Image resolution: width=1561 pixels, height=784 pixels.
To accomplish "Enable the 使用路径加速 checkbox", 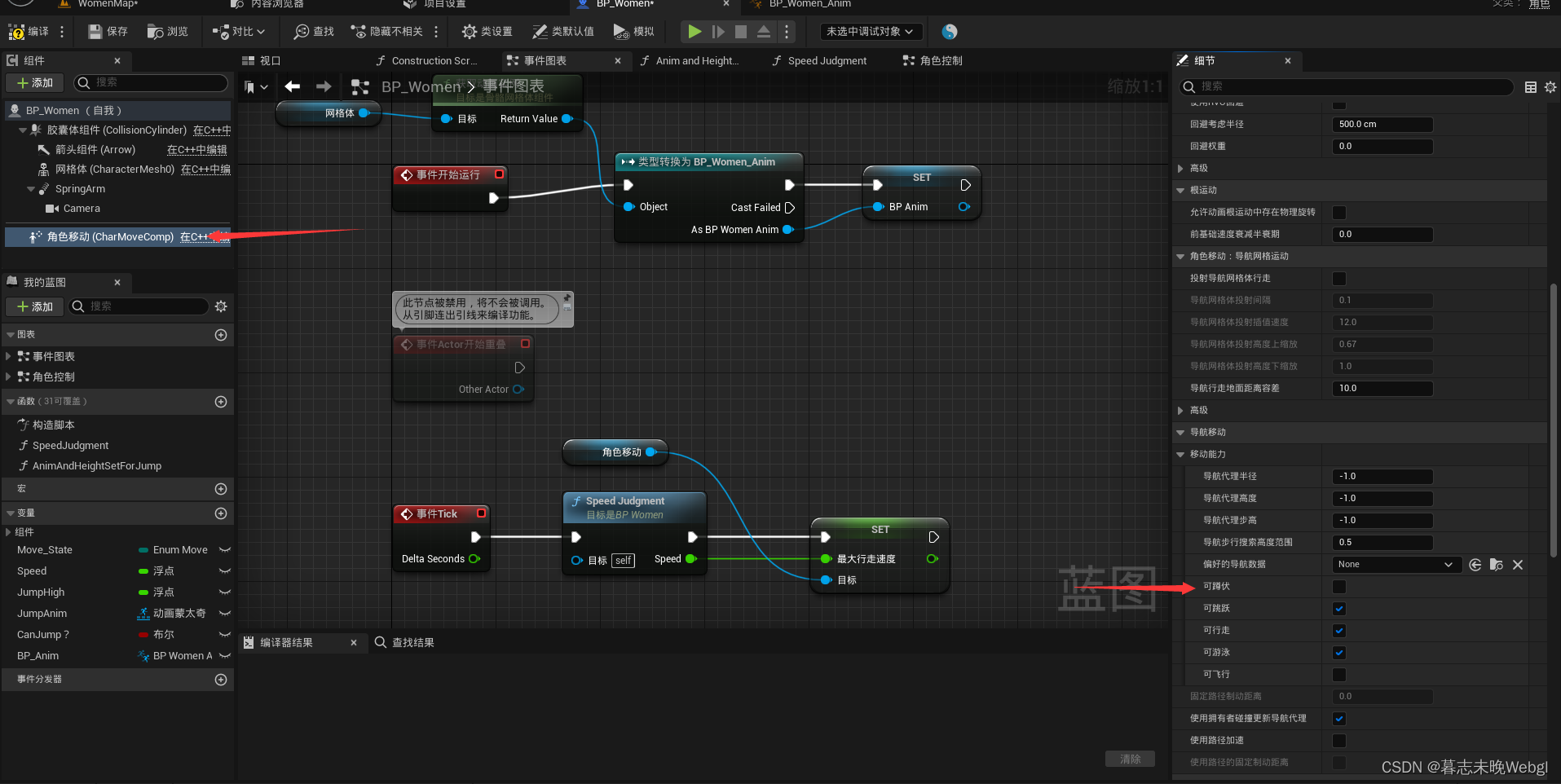I will 1339,741.
